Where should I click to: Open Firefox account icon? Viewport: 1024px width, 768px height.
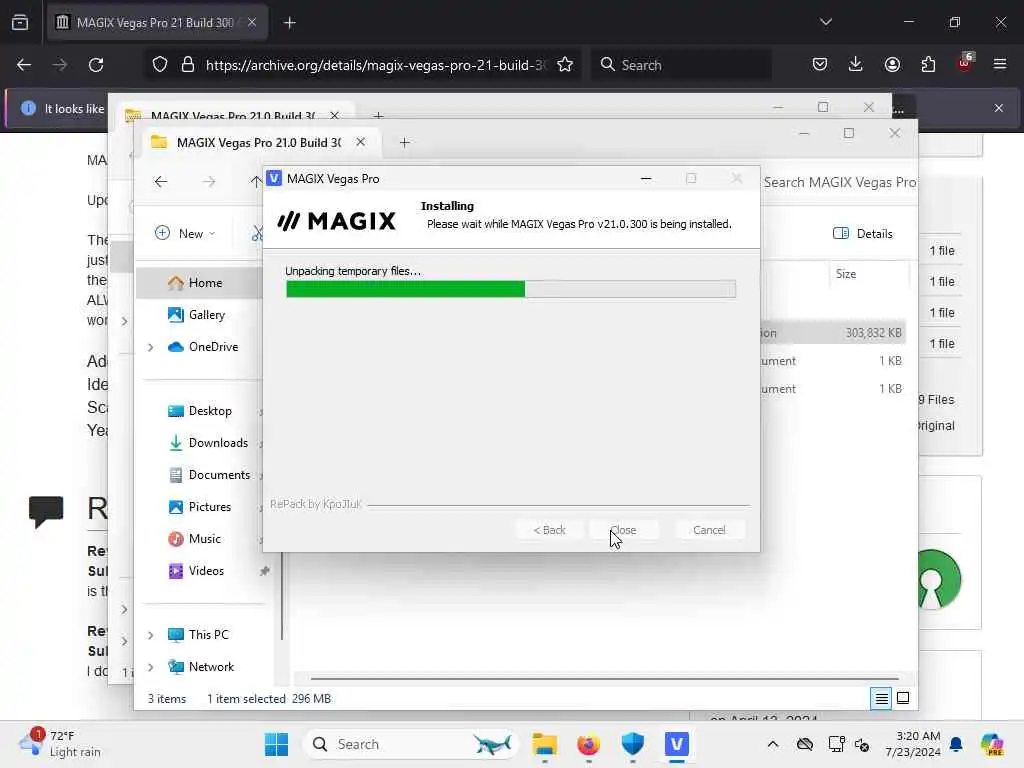[892, 65]
